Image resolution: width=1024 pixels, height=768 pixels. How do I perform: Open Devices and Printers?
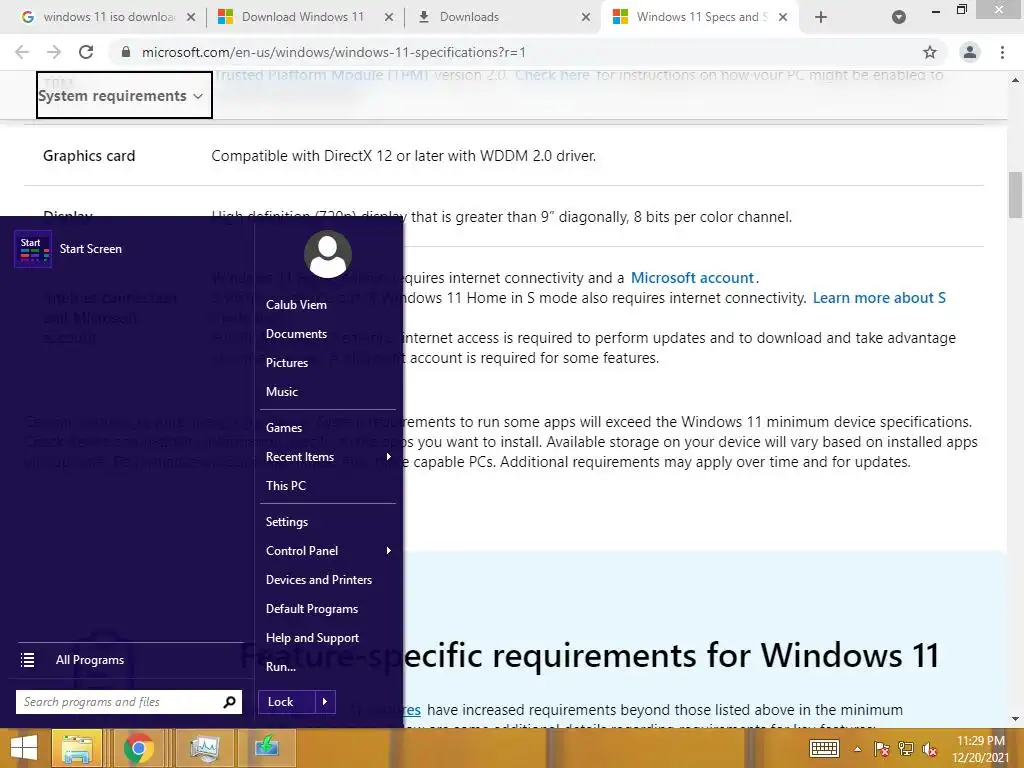319,580
